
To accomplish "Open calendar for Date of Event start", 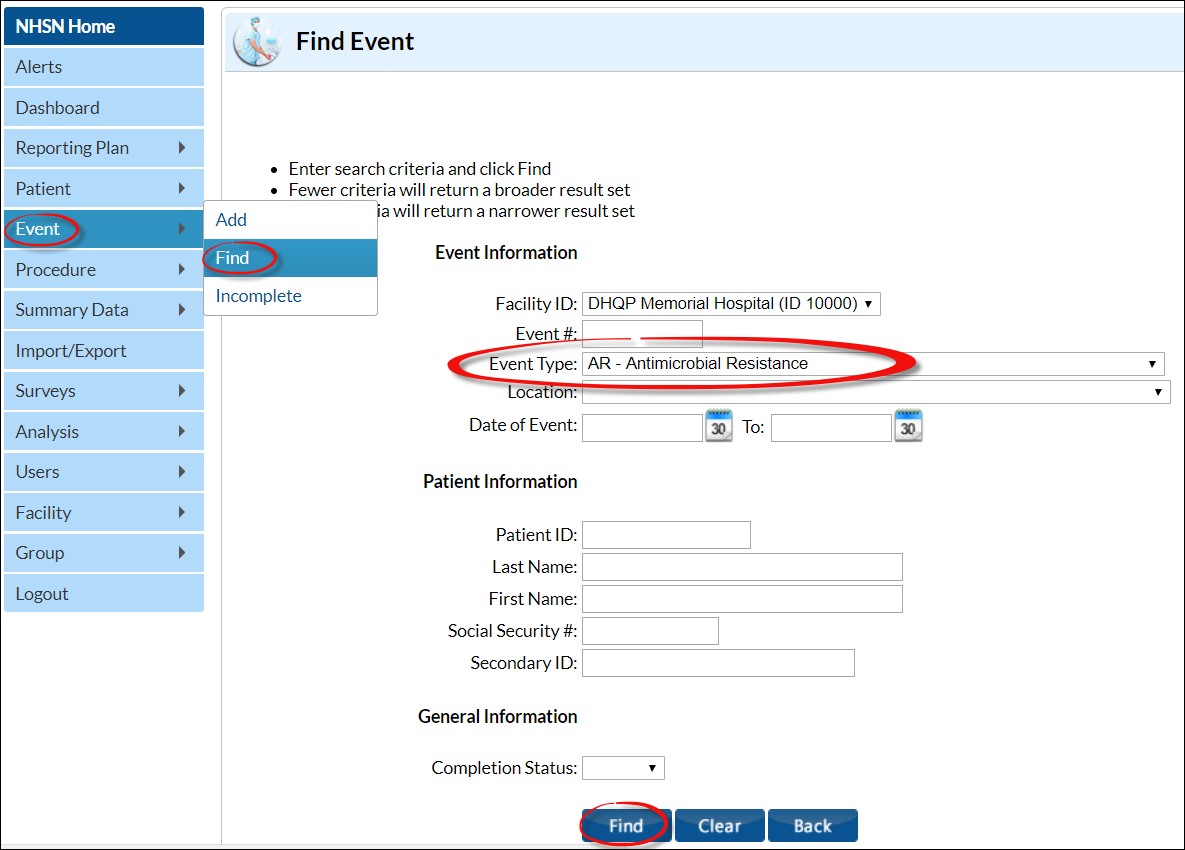I will pos(718,426).
